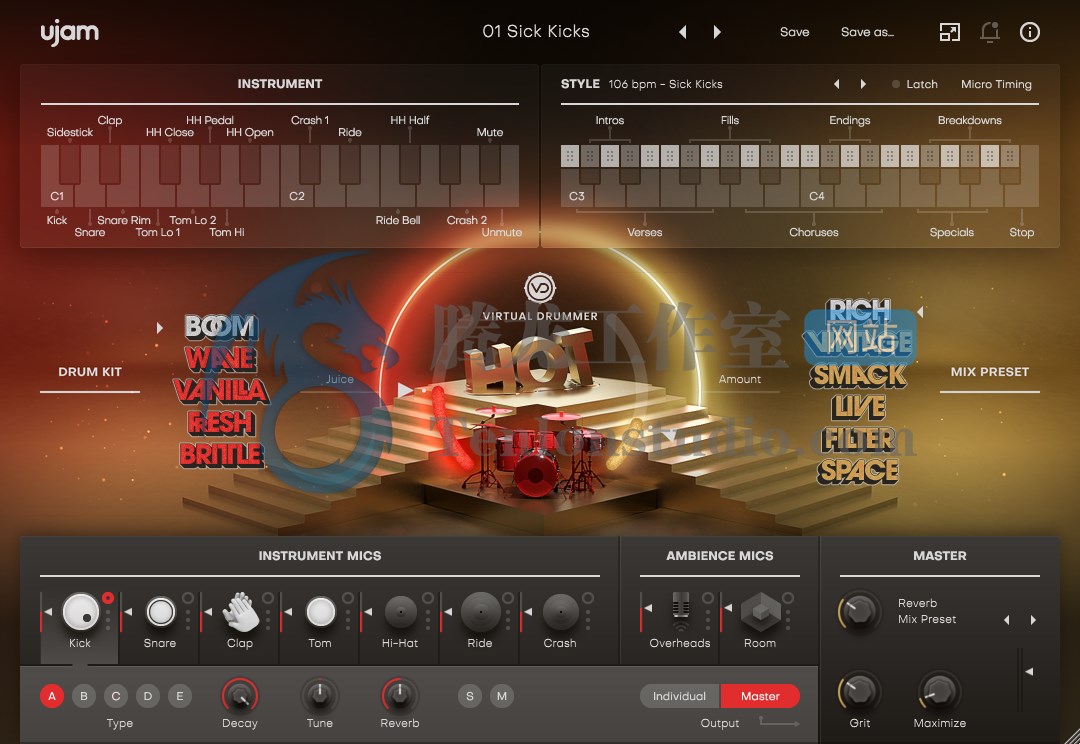Choose the SMACK mix preset
Screen dimensions: 1080x744
[x=858, y=375]
